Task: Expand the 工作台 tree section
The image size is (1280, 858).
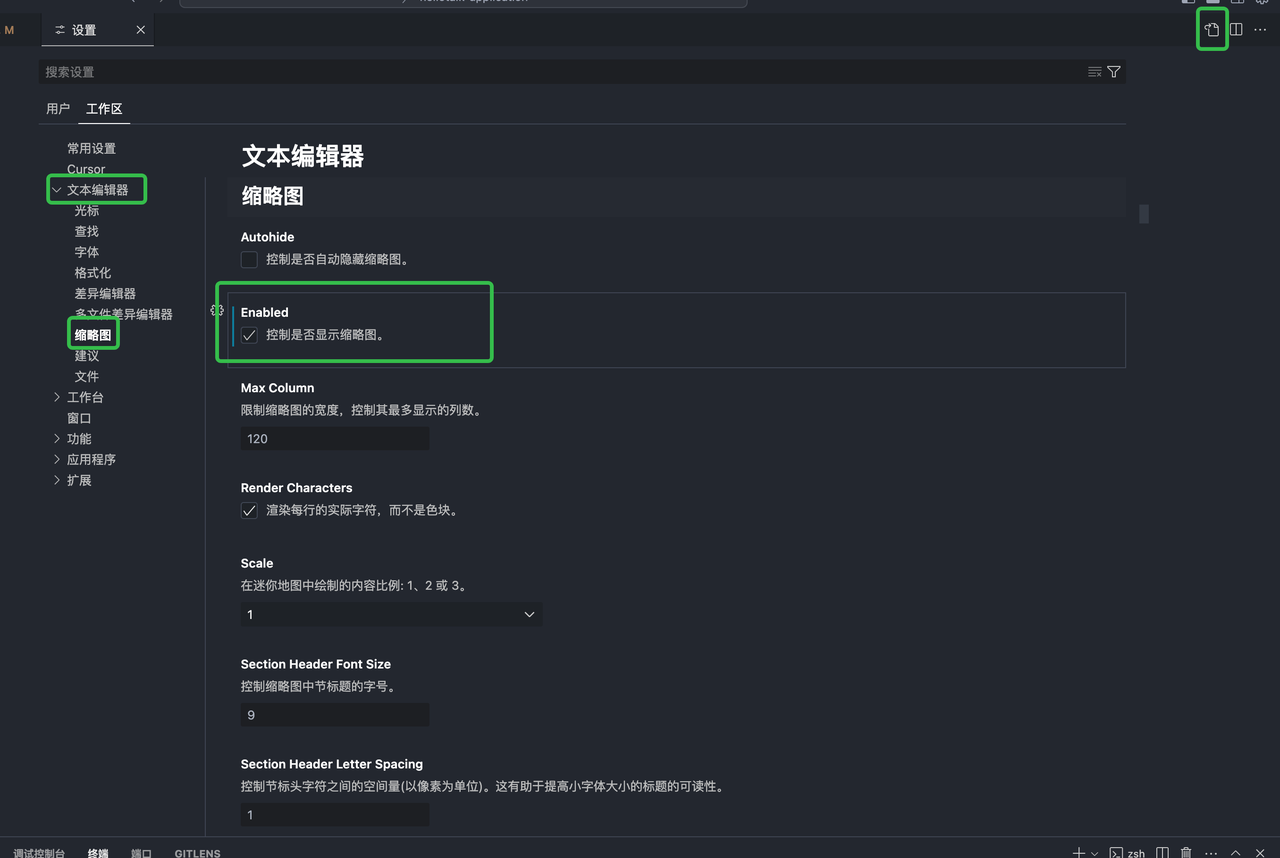Action: point(57,398)
